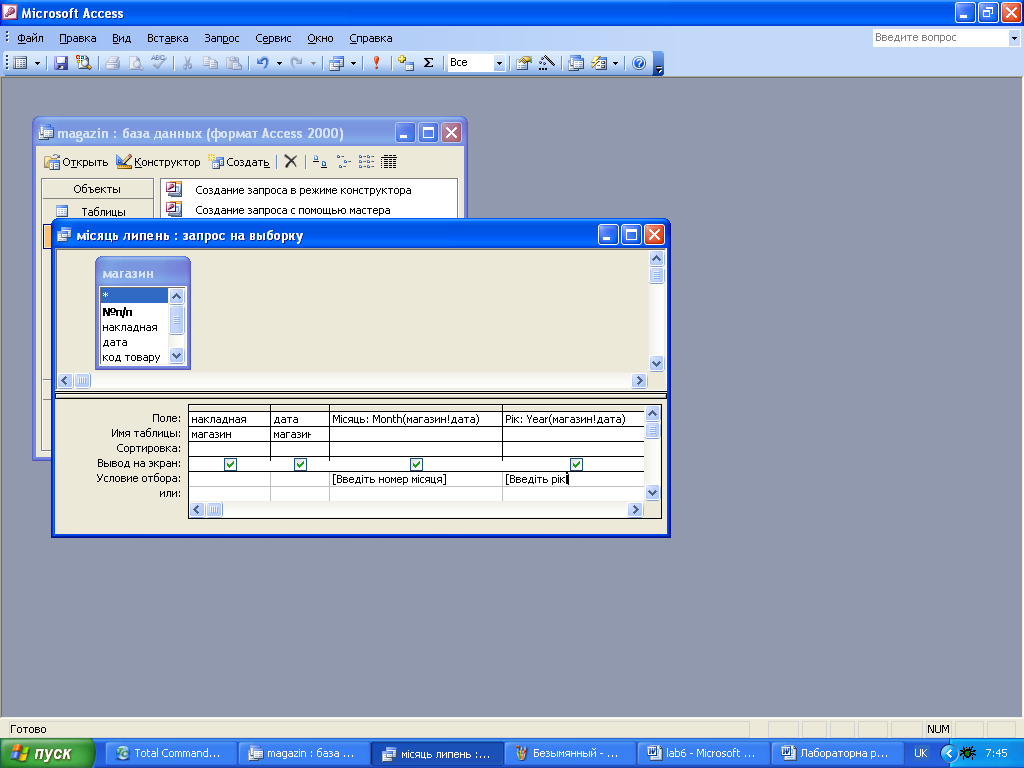Viewport: 1024px width, 768px height.
Task: Click 'Создание запроса в режиме конструктора'
Action: tap(303, 190)
